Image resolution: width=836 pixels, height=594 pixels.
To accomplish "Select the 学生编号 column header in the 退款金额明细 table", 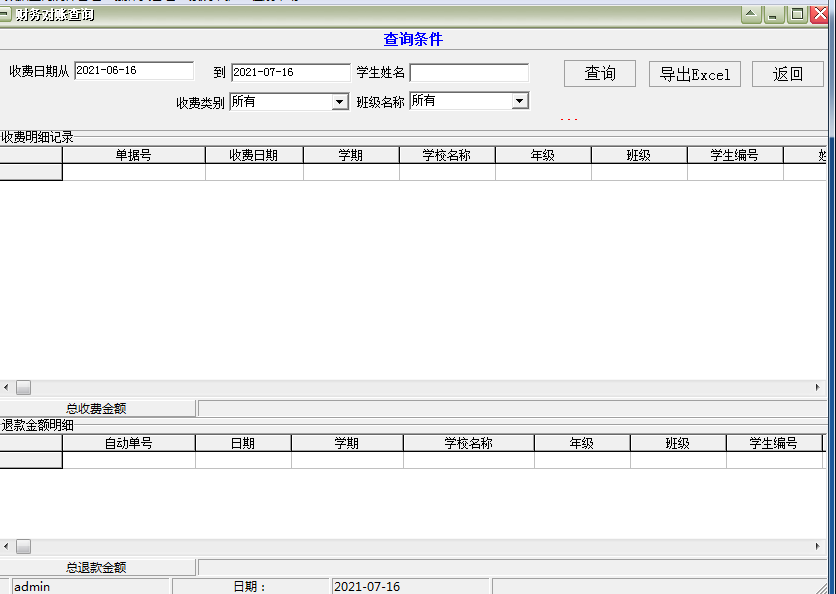I will tap(774, 443).
